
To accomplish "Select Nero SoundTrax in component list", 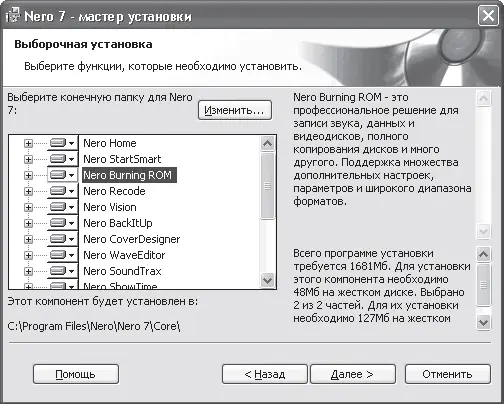I will tap(122, 271).
